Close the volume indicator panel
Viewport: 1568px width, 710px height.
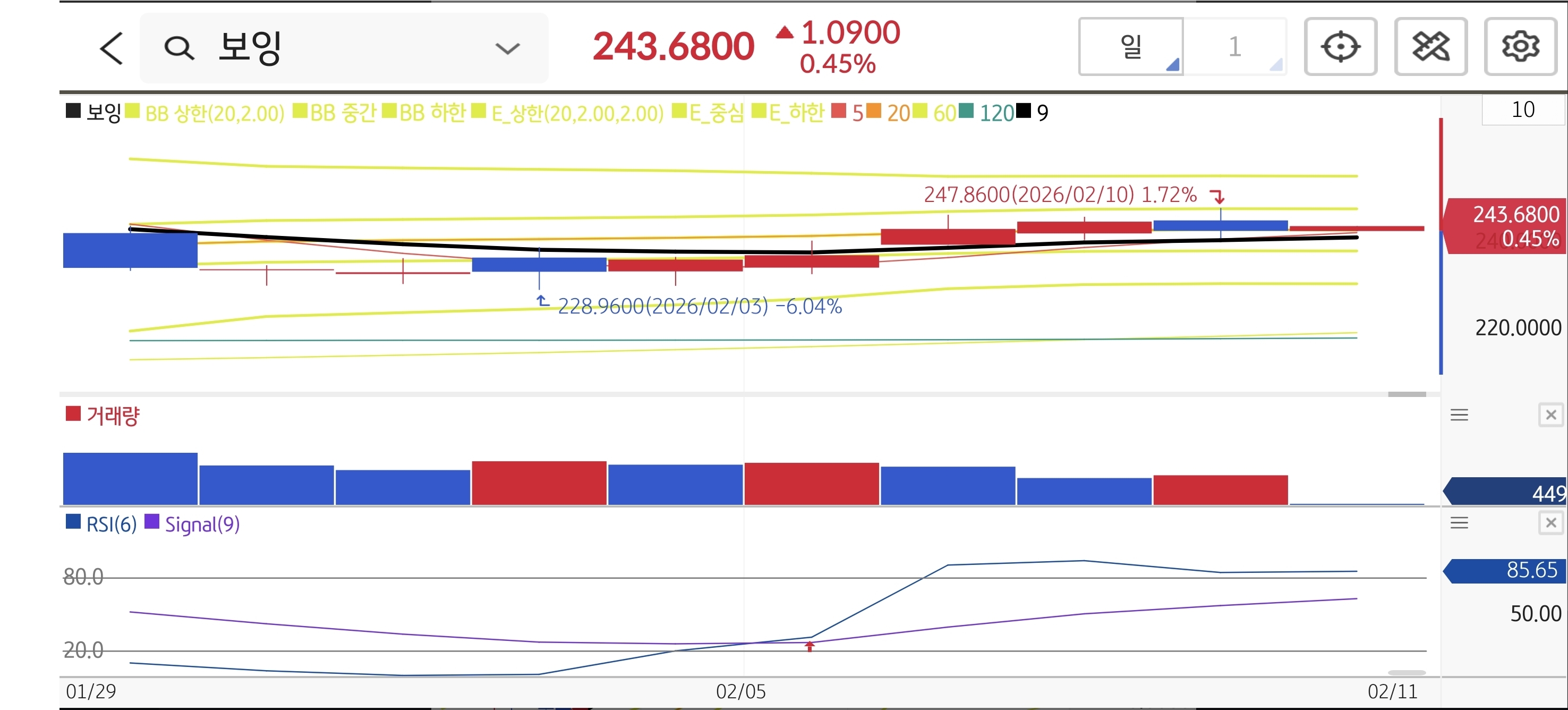[1550, 415]
